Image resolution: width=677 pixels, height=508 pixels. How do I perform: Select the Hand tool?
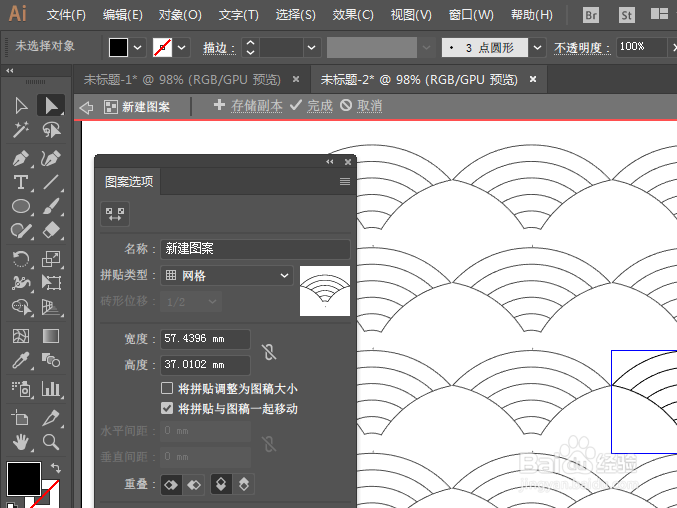[x=21, y=442]
